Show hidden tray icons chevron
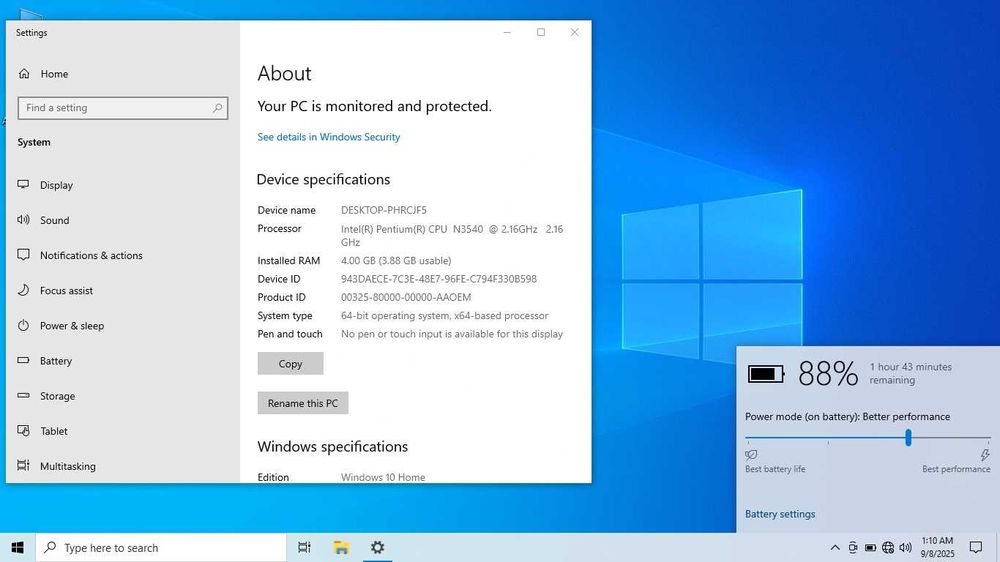The width and height of the screenshot is (1000, 562). click(835, 547)
